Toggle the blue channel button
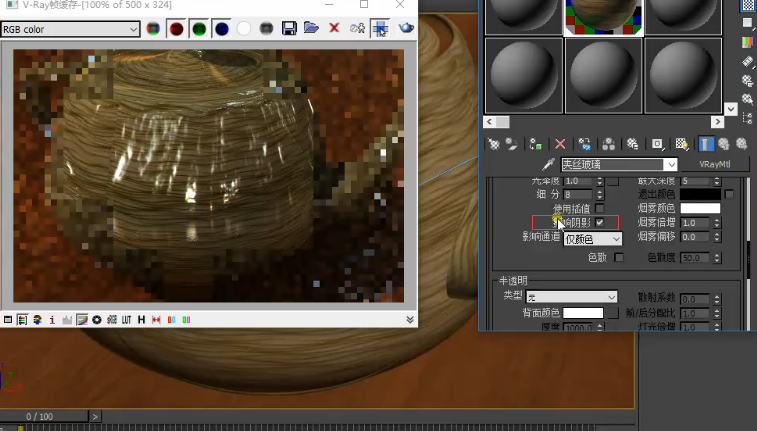This screenshot has height=431, width=757. [221, 29]
